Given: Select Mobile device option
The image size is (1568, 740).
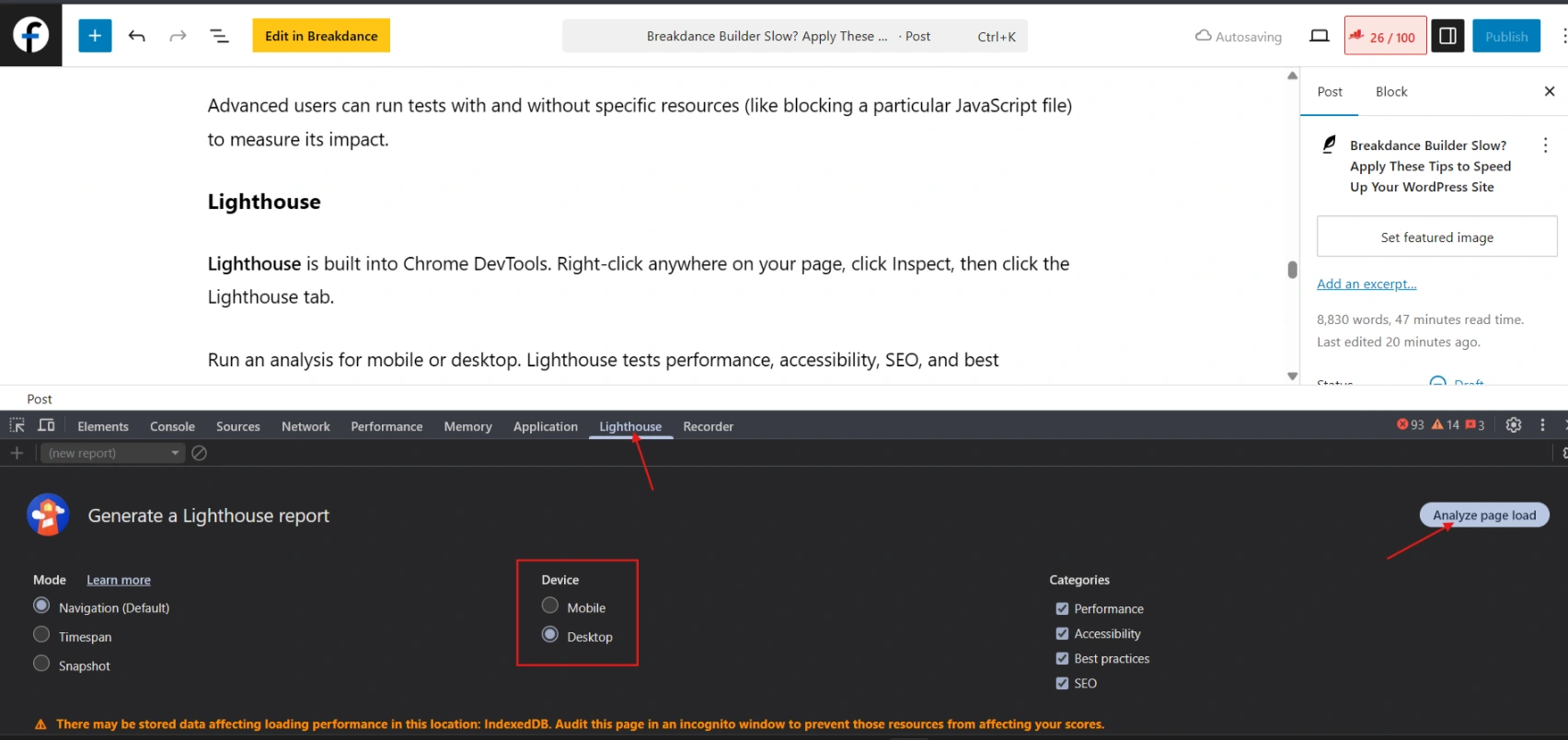Looking at the screenshot, I should tap(550, 606).
